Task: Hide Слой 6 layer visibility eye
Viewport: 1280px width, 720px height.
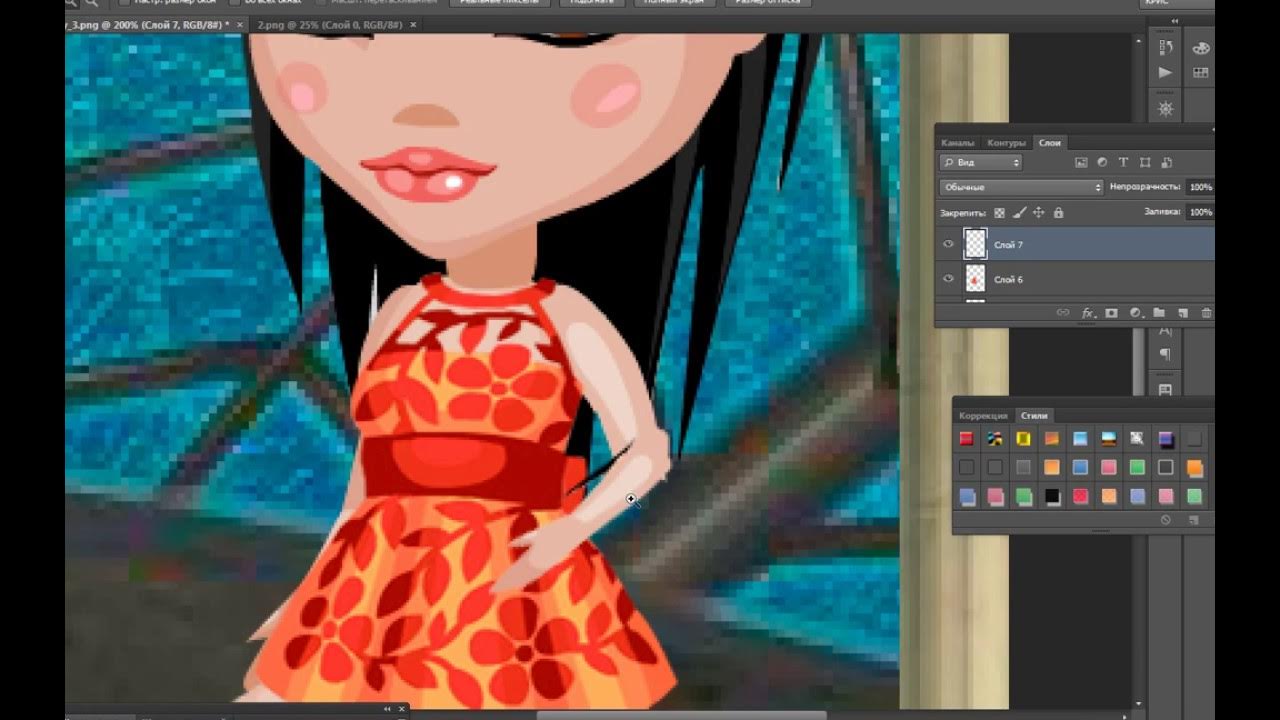Action: (x=948, y=279)
